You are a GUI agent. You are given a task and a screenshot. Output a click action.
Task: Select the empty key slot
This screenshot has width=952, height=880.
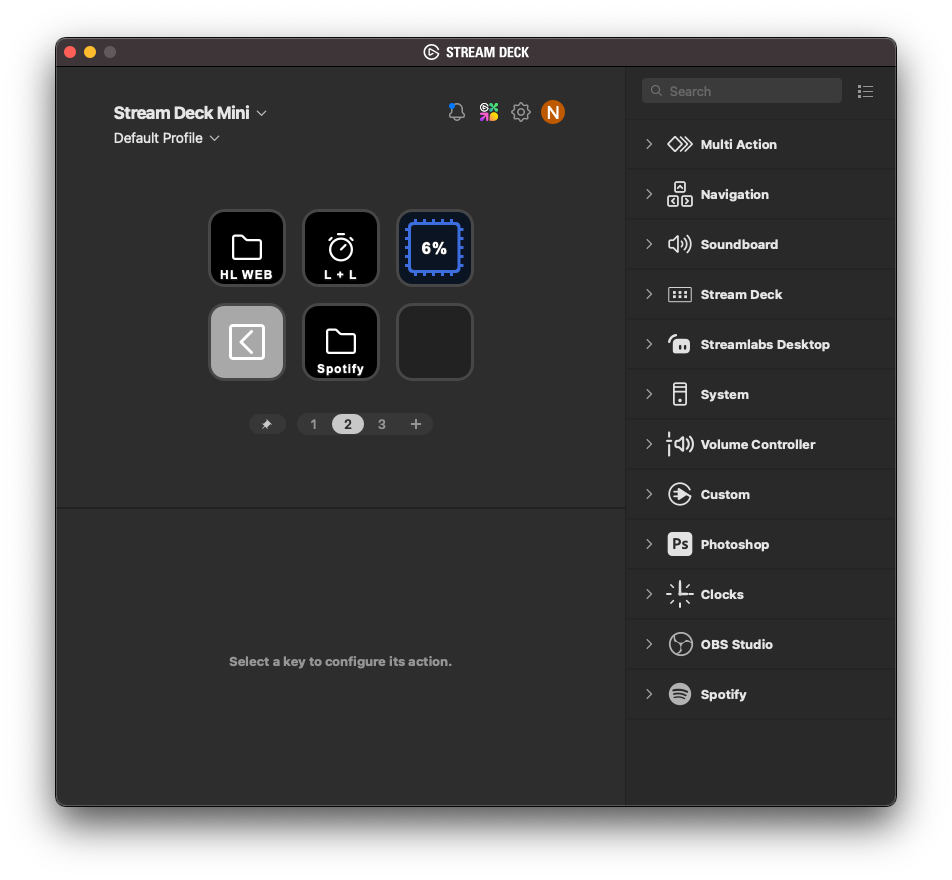[434, 342]
